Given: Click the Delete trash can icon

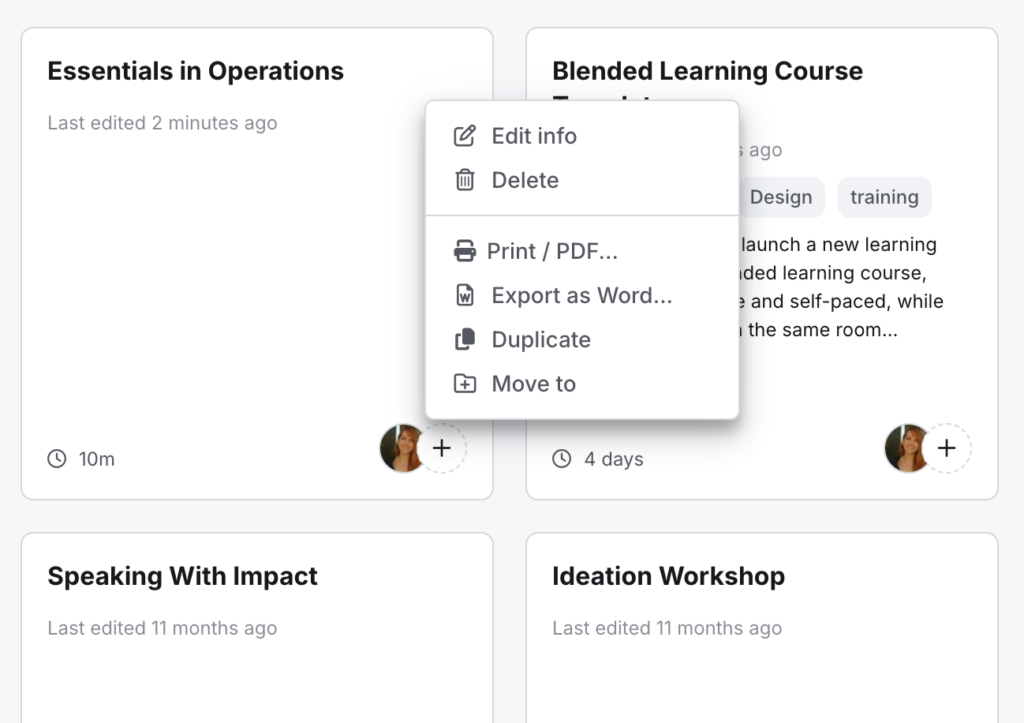Looking at the screenshot, I should pos(464,180).
